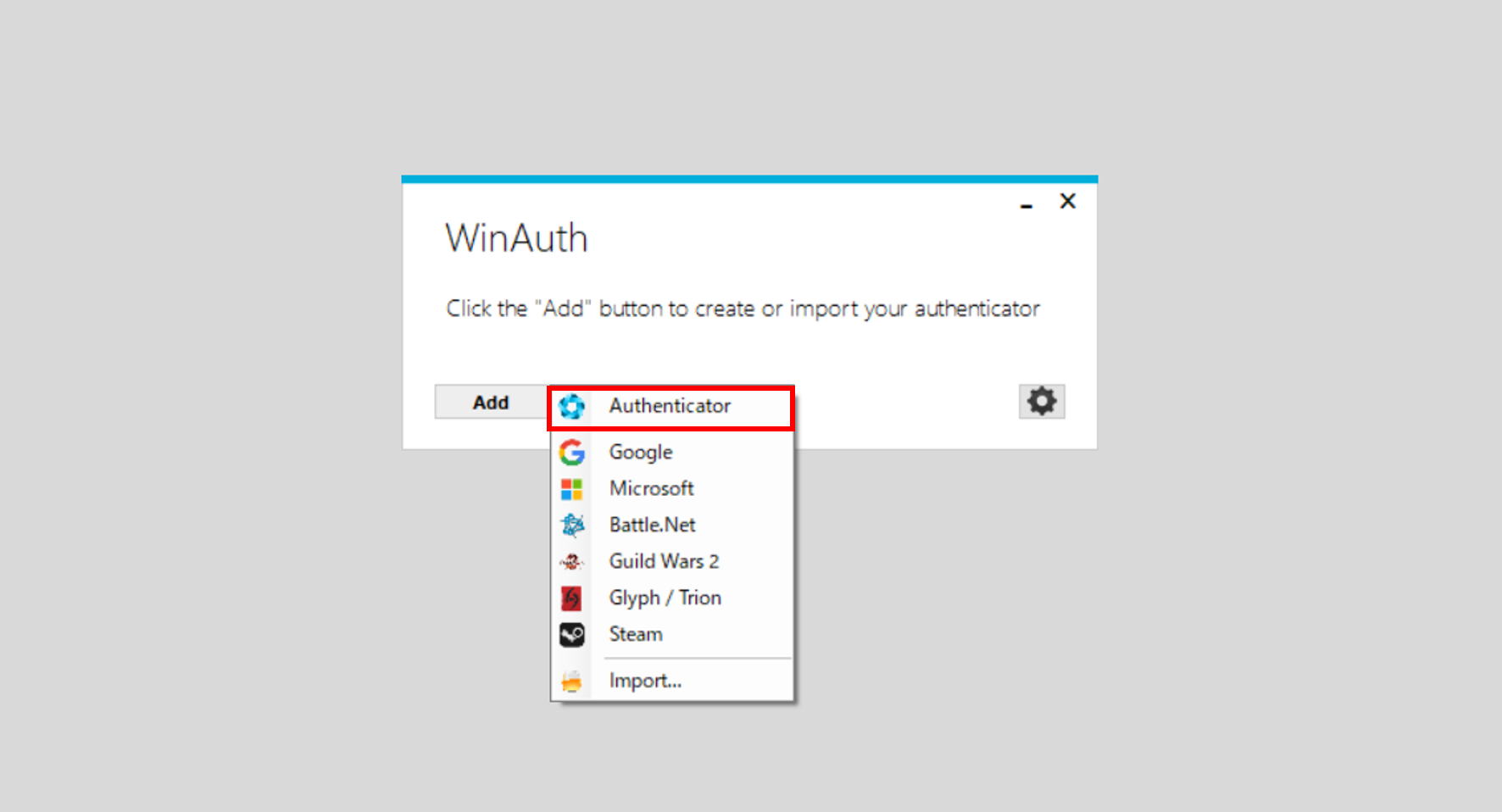Image resolution: width=1502 pixels, height=812 pixels.
Task: Select the red Glyph / Trion icon
Action: (572, 598)
